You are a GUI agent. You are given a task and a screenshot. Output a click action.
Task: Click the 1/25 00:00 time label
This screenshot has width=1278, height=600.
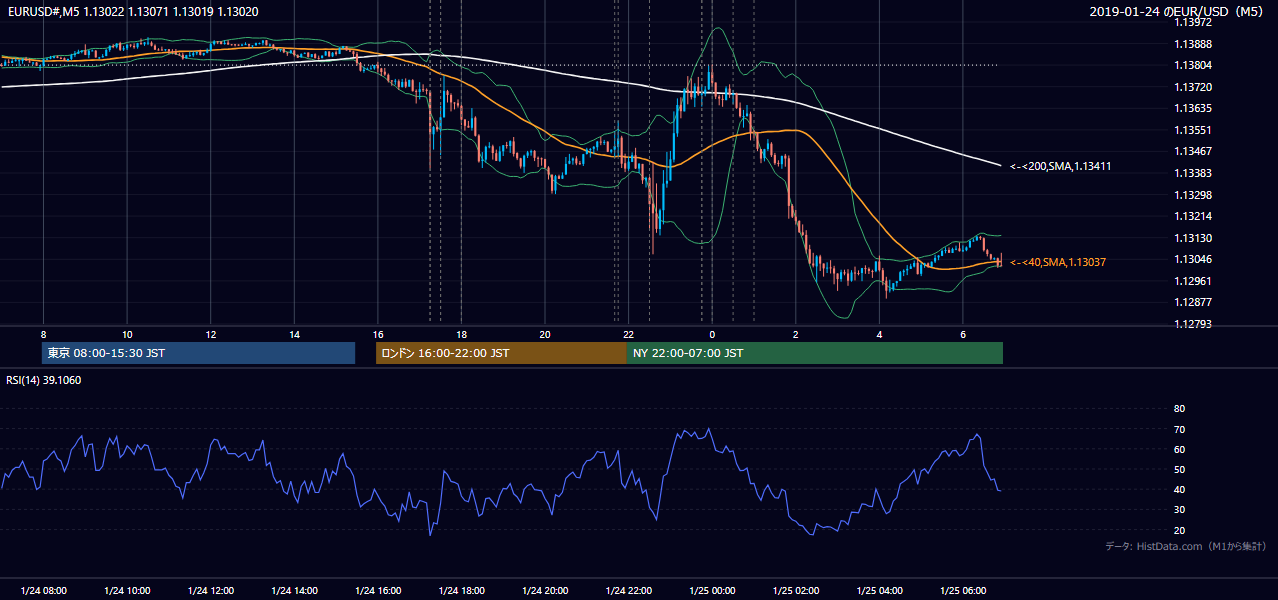click(712, 591)
